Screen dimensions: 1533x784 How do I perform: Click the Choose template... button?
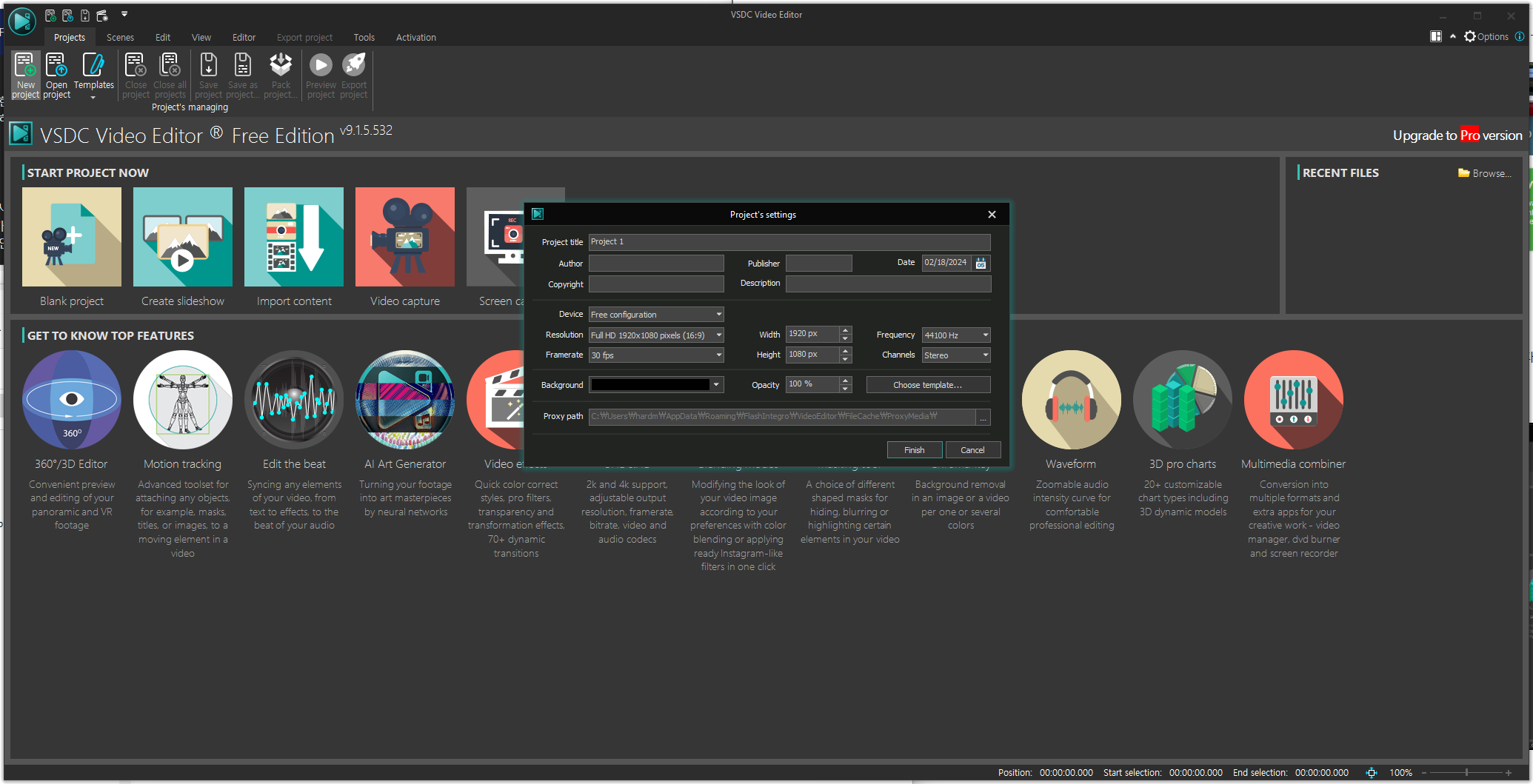pos(928,385)
